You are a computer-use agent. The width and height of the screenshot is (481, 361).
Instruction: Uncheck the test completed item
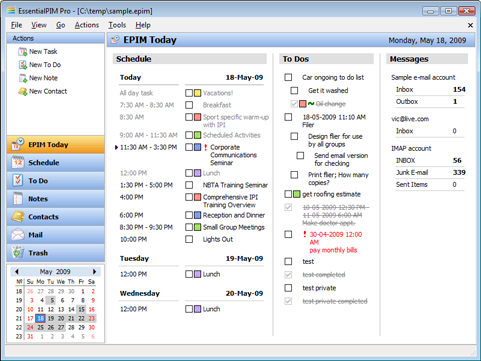[x=288, y=275]
